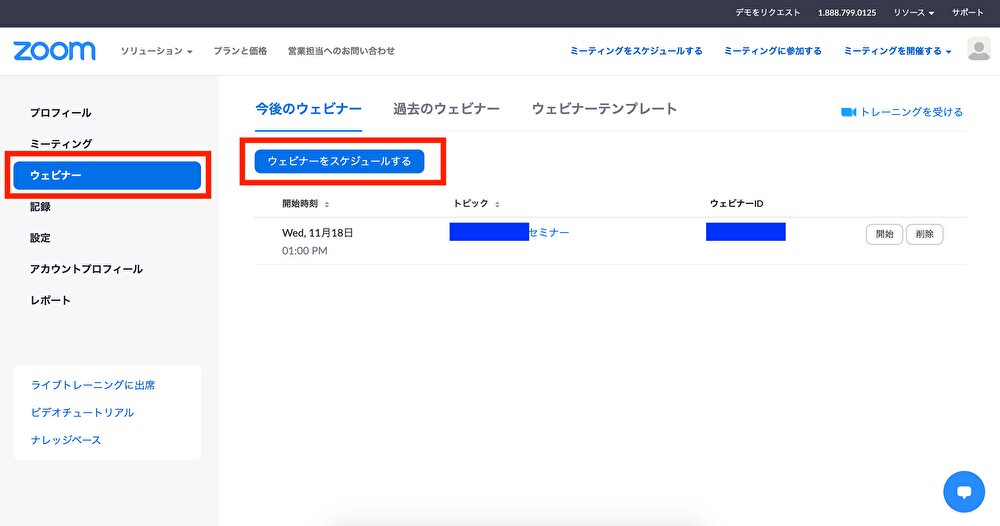
Task: Select レポート in the sidebar
Action: pyautogui.click(x=50, y=300)
